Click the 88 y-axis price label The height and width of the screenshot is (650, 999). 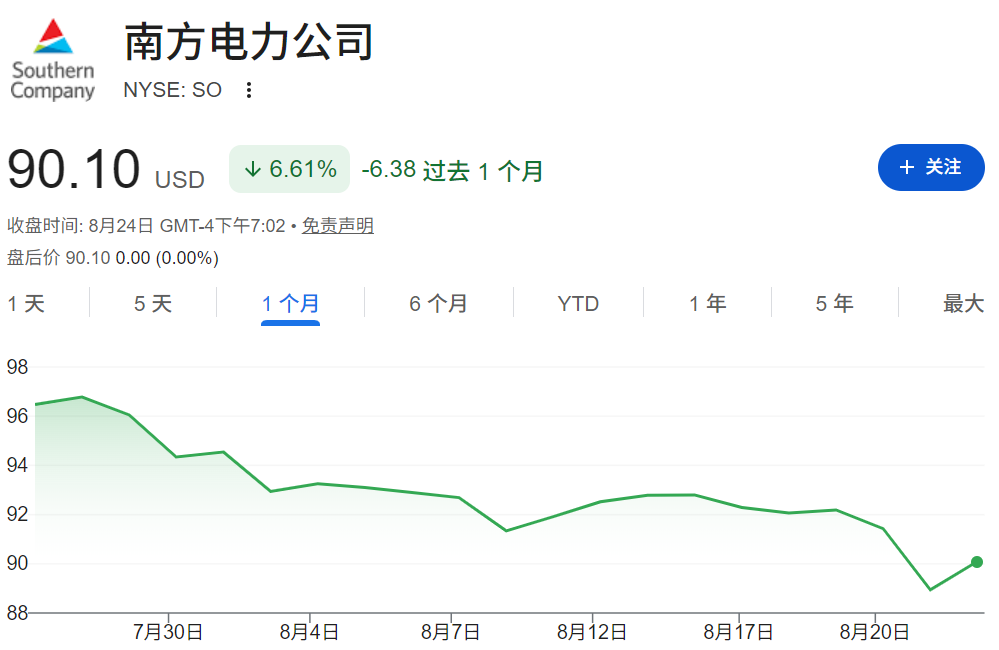coord(17,613)
